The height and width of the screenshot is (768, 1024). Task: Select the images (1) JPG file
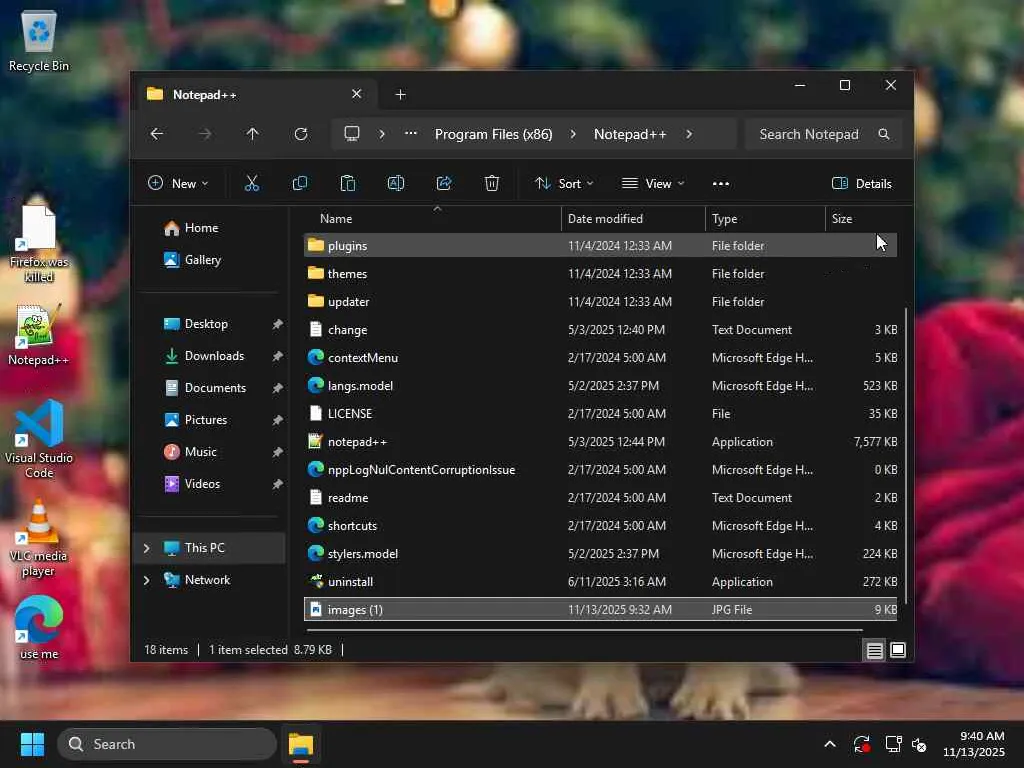tap(600, 609)
